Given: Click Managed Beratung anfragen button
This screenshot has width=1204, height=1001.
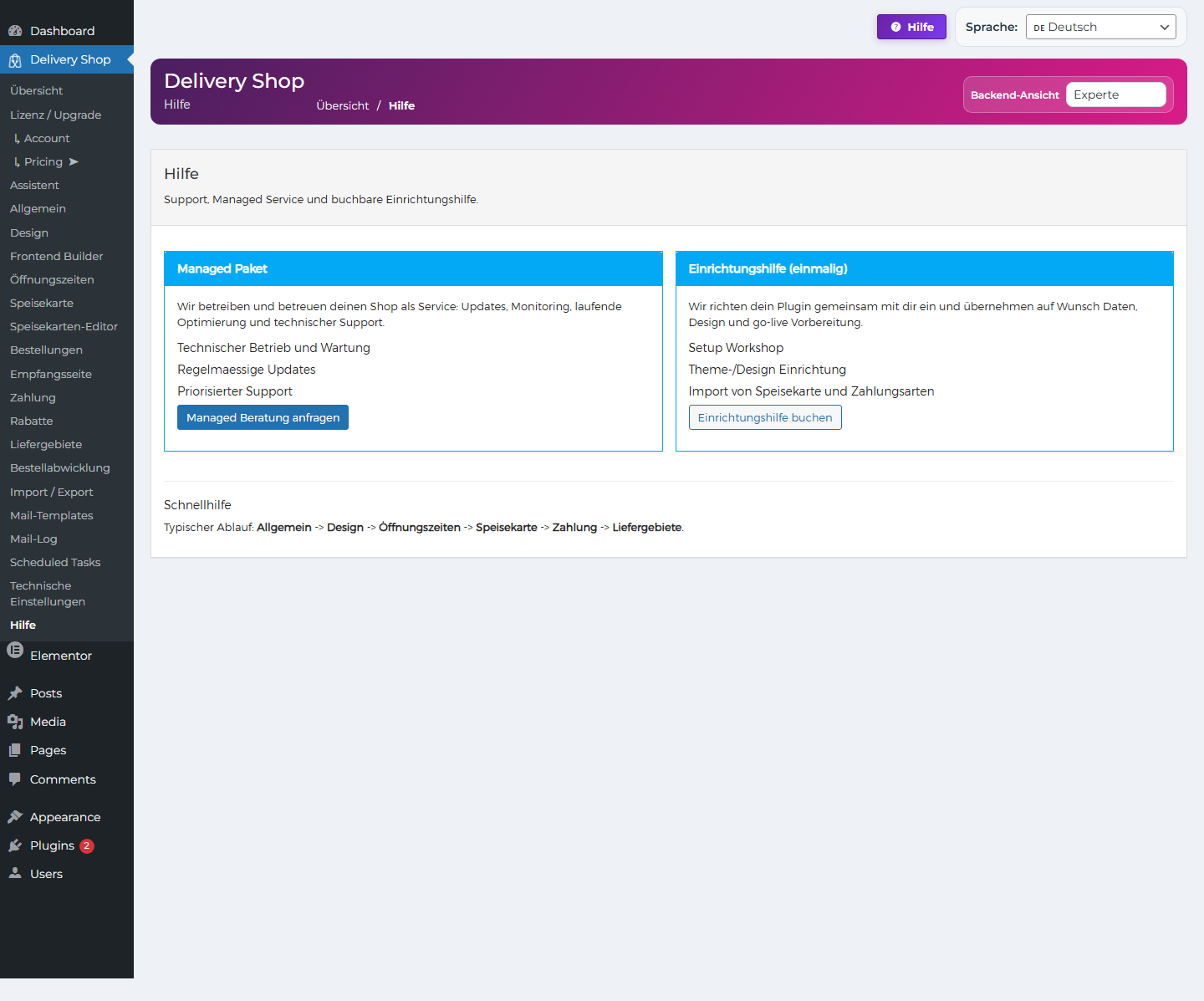Looking at the screenshot, I should 263,417.
